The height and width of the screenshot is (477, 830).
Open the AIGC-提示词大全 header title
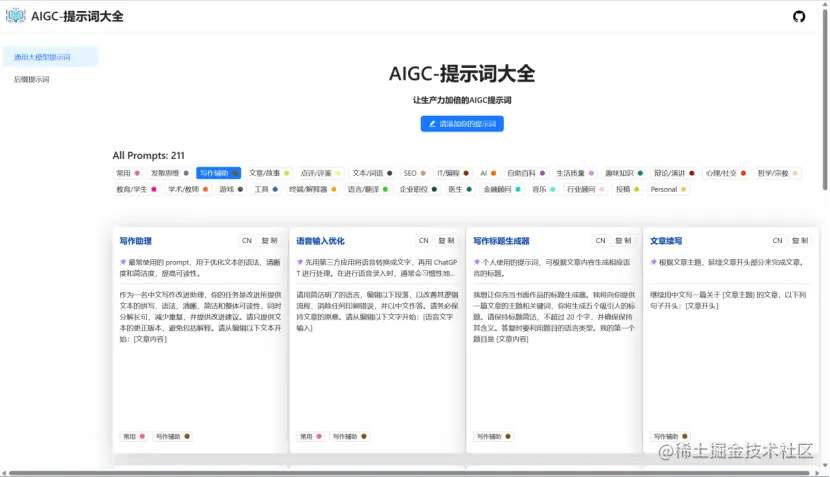click(x=77, y=16)
